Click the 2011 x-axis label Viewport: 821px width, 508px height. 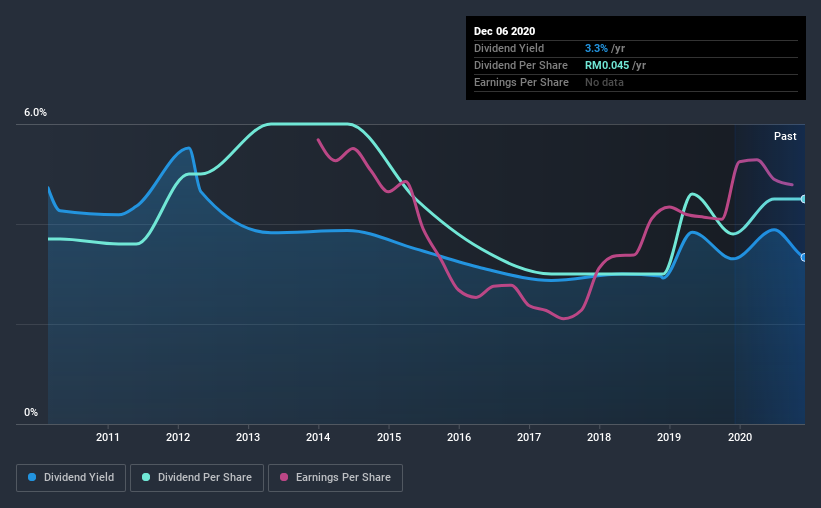pyautogui.click(x=108, y=437)
